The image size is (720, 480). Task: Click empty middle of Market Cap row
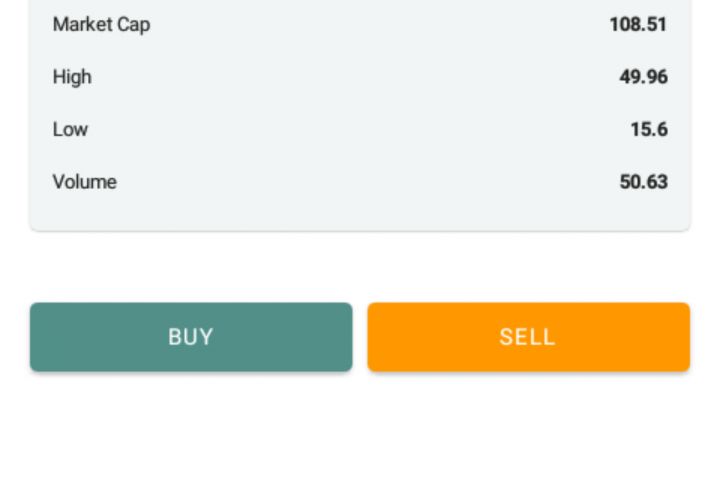pos(360,25)
